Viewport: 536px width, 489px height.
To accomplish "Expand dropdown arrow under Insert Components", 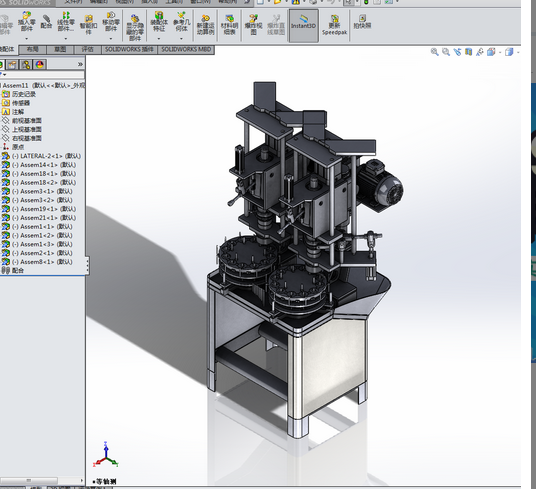I will [27, 39].
